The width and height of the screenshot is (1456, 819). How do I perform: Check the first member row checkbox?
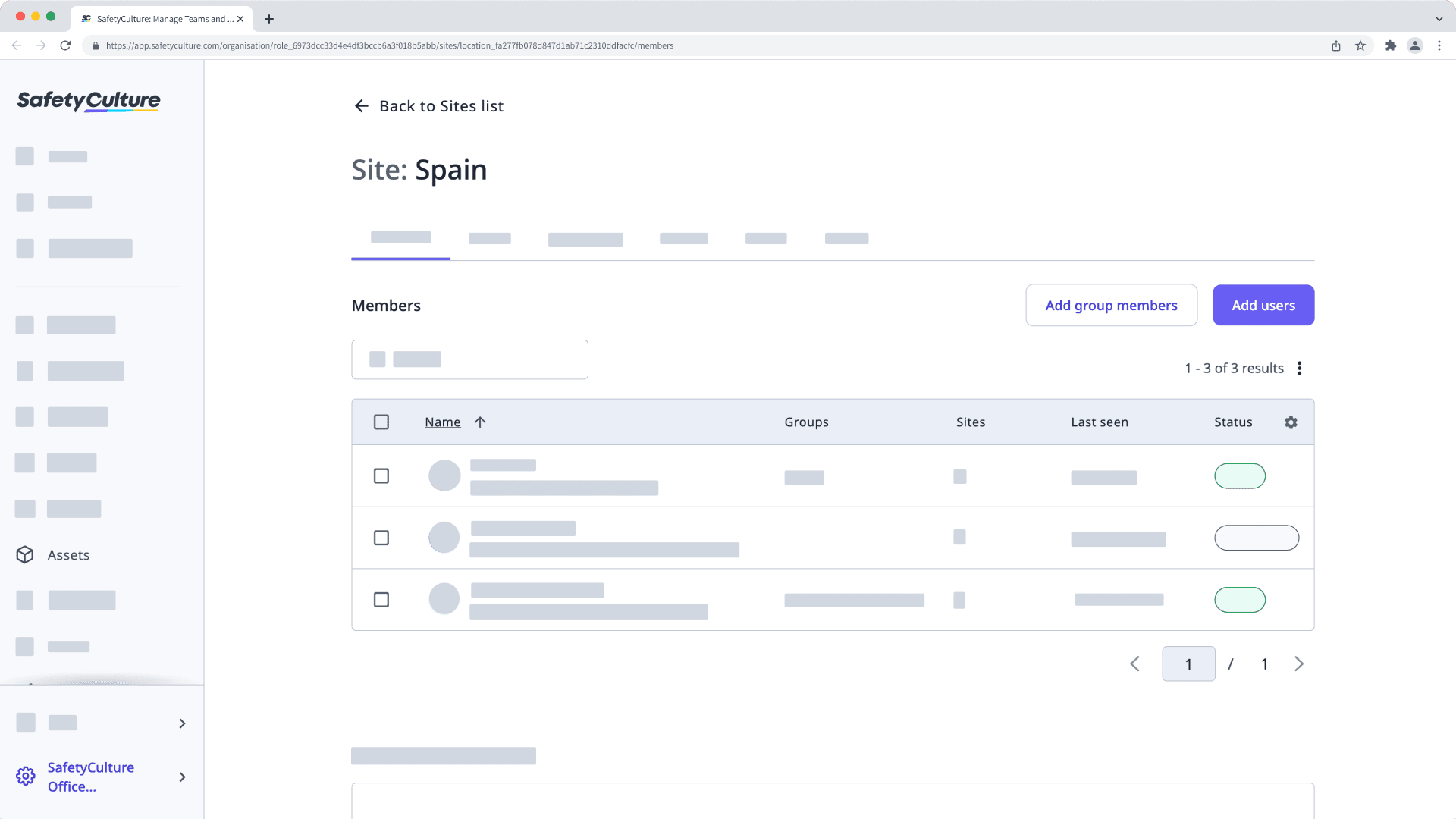(x=381, y=475)
